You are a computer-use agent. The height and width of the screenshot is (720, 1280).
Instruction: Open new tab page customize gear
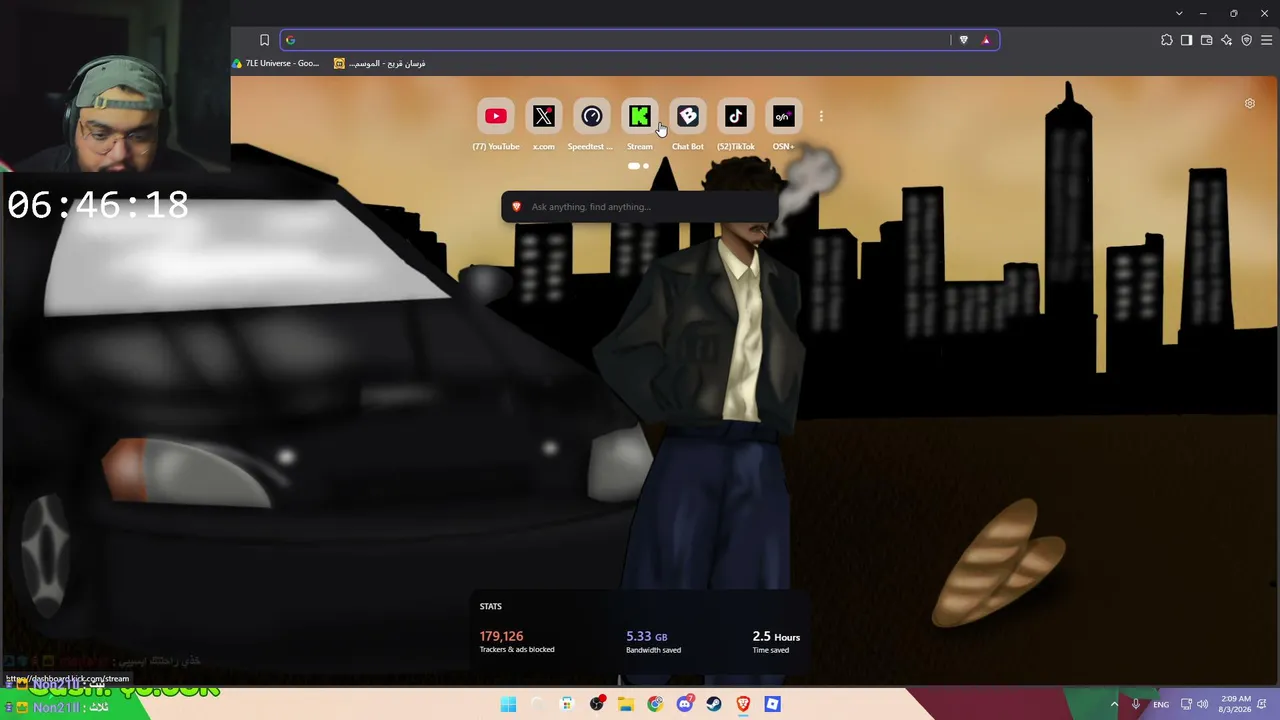[x=1249, y=103]
